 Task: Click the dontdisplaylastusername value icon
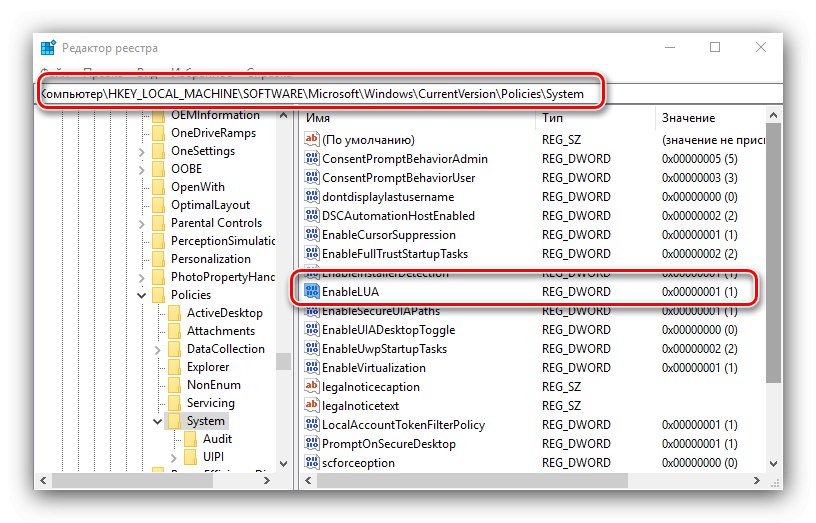coord(312,196)
